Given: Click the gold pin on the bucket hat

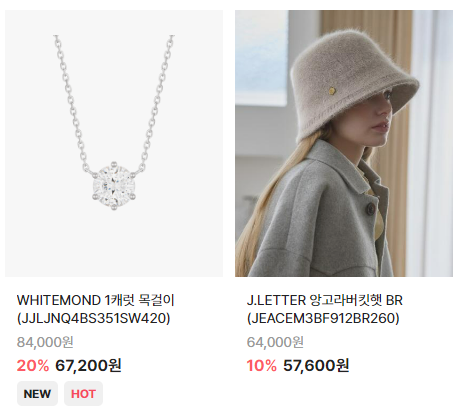Looking at the screenshot, I should [x=332, y=90].
